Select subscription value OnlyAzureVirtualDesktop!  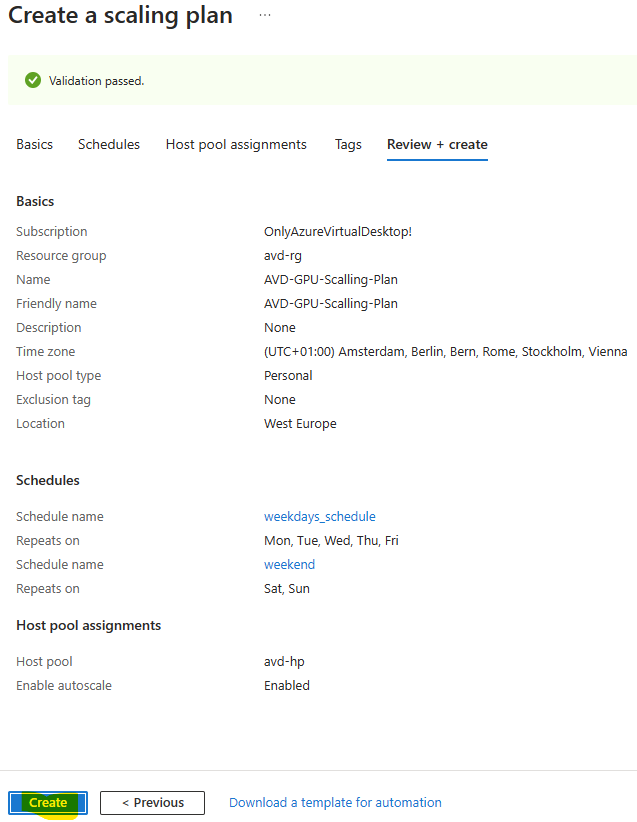pos(338,231)
